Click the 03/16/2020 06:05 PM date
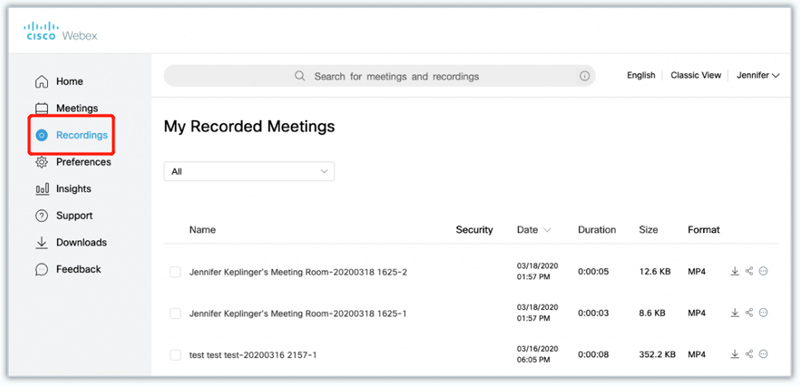Image resolution: width=800 pixels, height=386 pixels. [537, 354]
